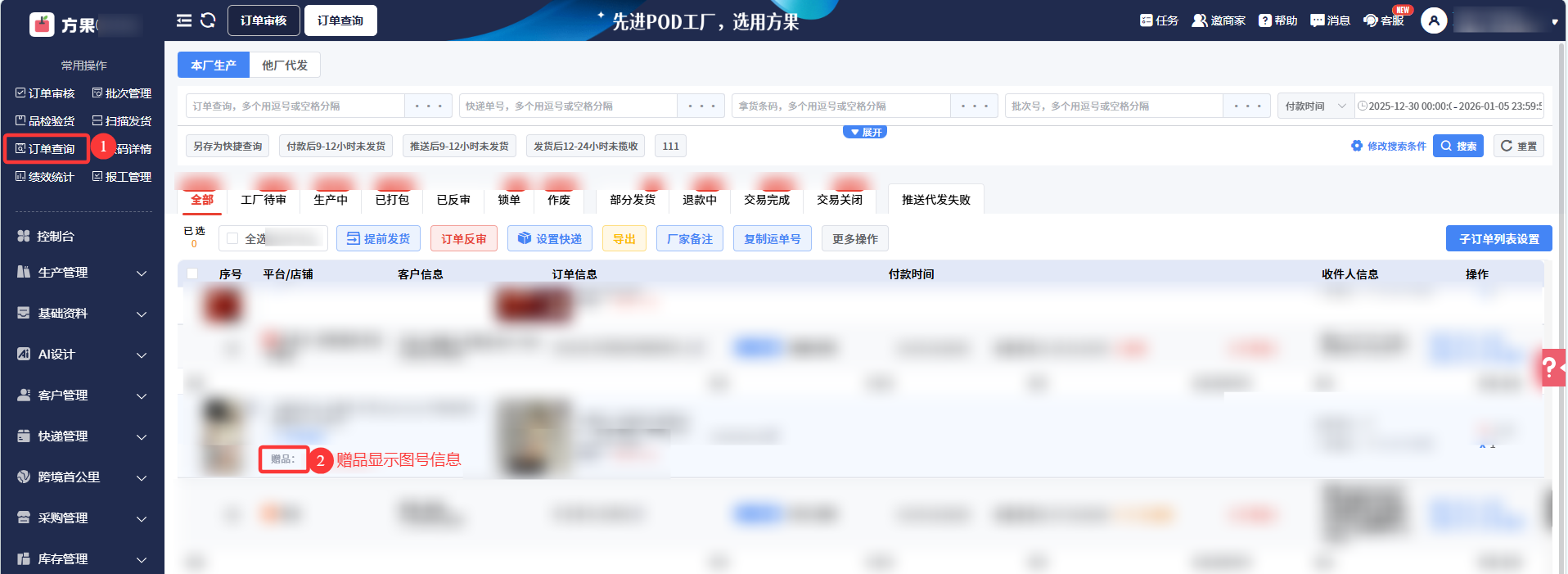Screen dimensions: 1568x574
Task: Select 生产中 status tab
Action: coord(331,199)
